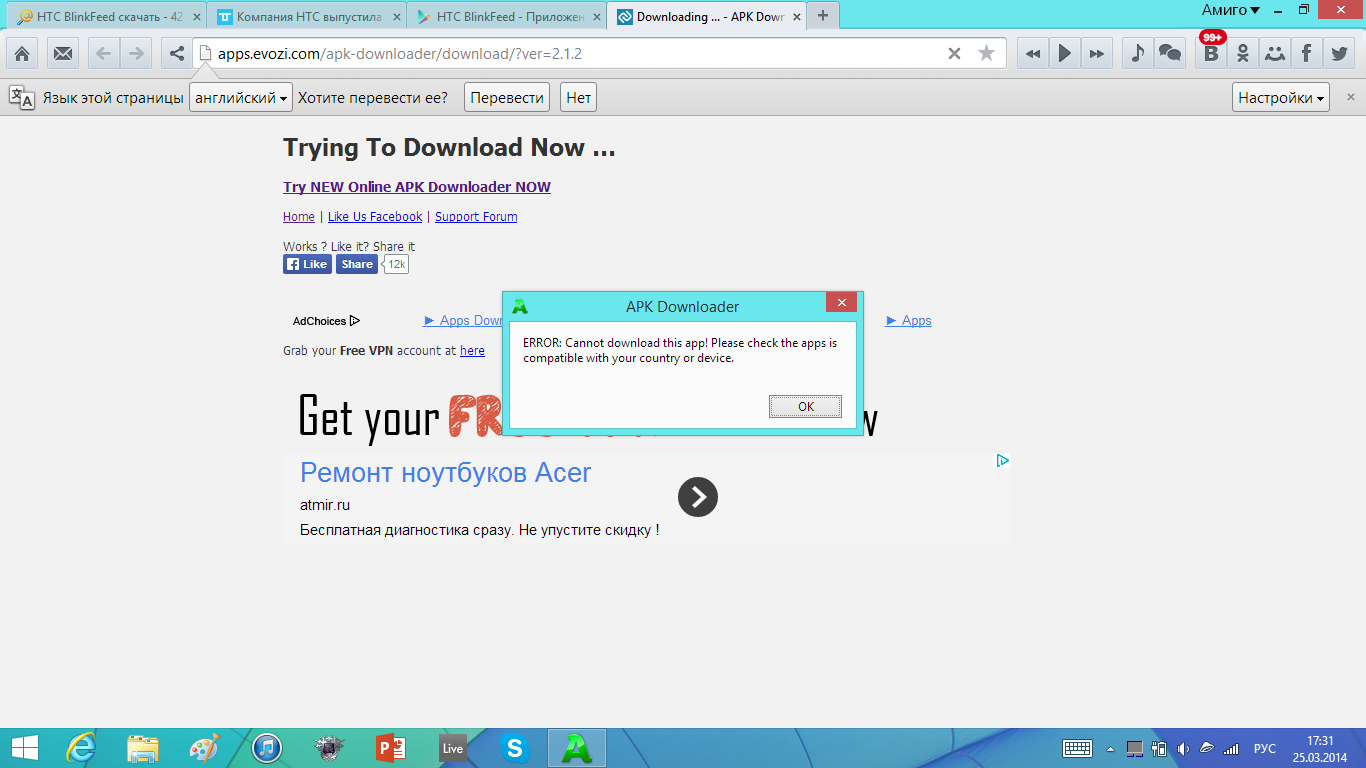Open the Facebook icon in the toolbar
Viewport: 1366px width, 768px height.
point(1307,53)
